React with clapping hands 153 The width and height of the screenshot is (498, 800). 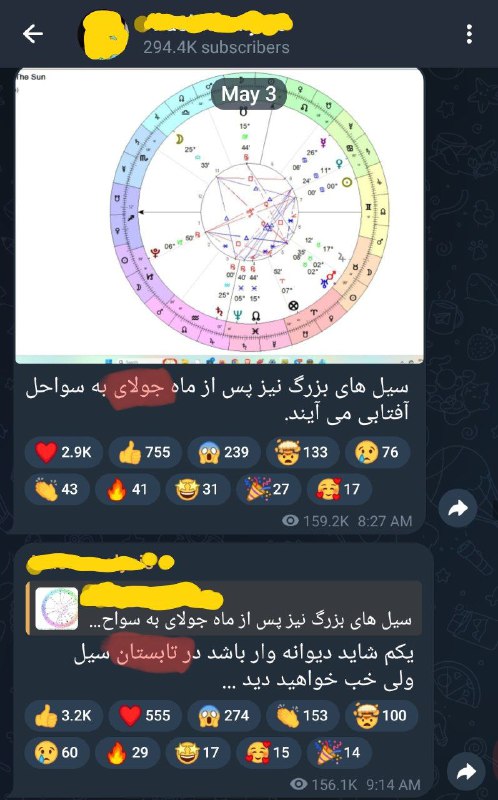(303, 715)
